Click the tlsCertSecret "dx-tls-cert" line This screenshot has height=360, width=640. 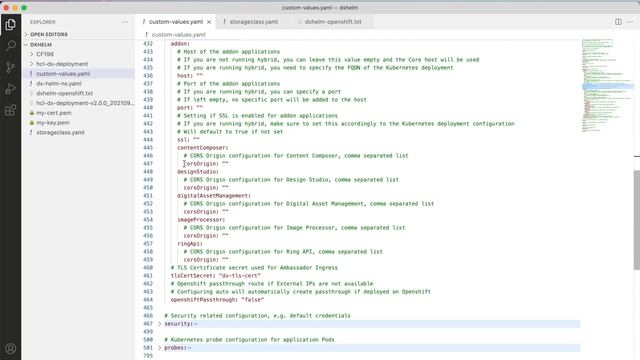(216, 276)
